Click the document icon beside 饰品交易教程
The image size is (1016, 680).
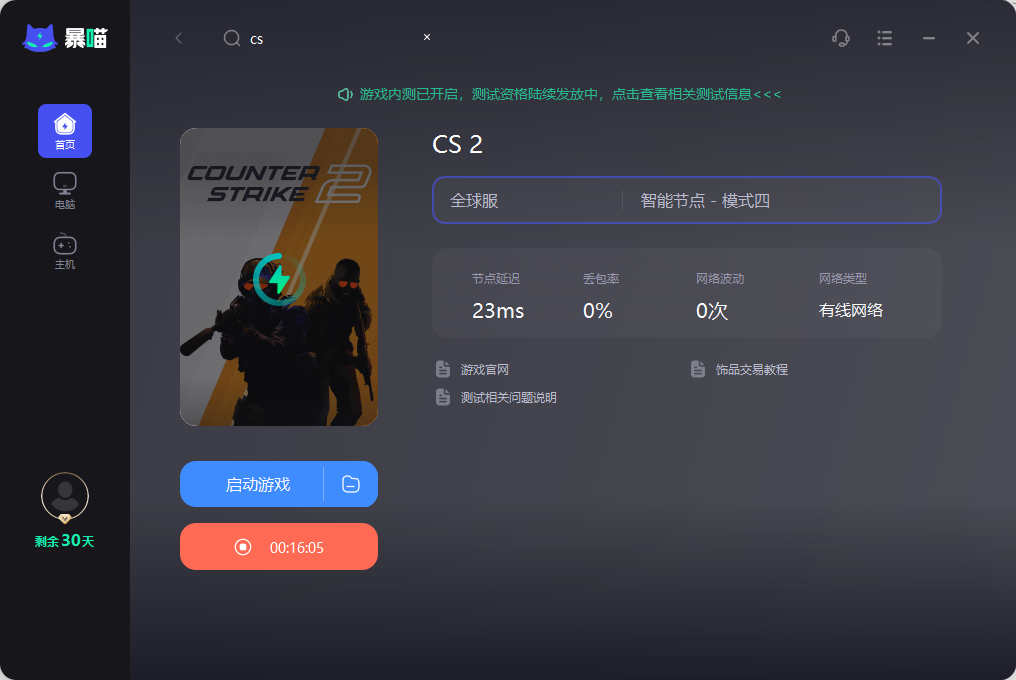tap(698, 369)
